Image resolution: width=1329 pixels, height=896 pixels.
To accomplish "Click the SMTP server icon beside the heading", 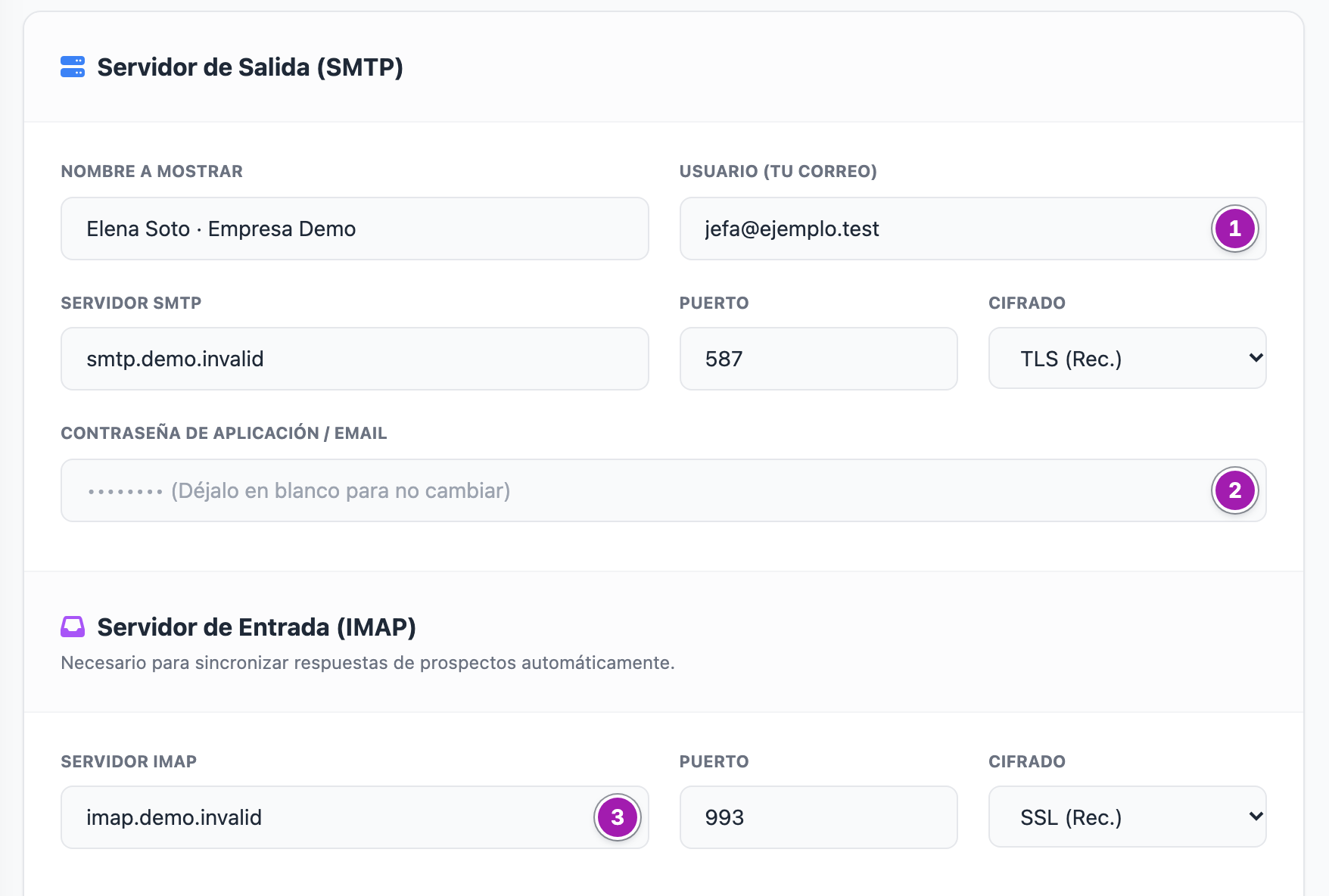I will 73,67.
